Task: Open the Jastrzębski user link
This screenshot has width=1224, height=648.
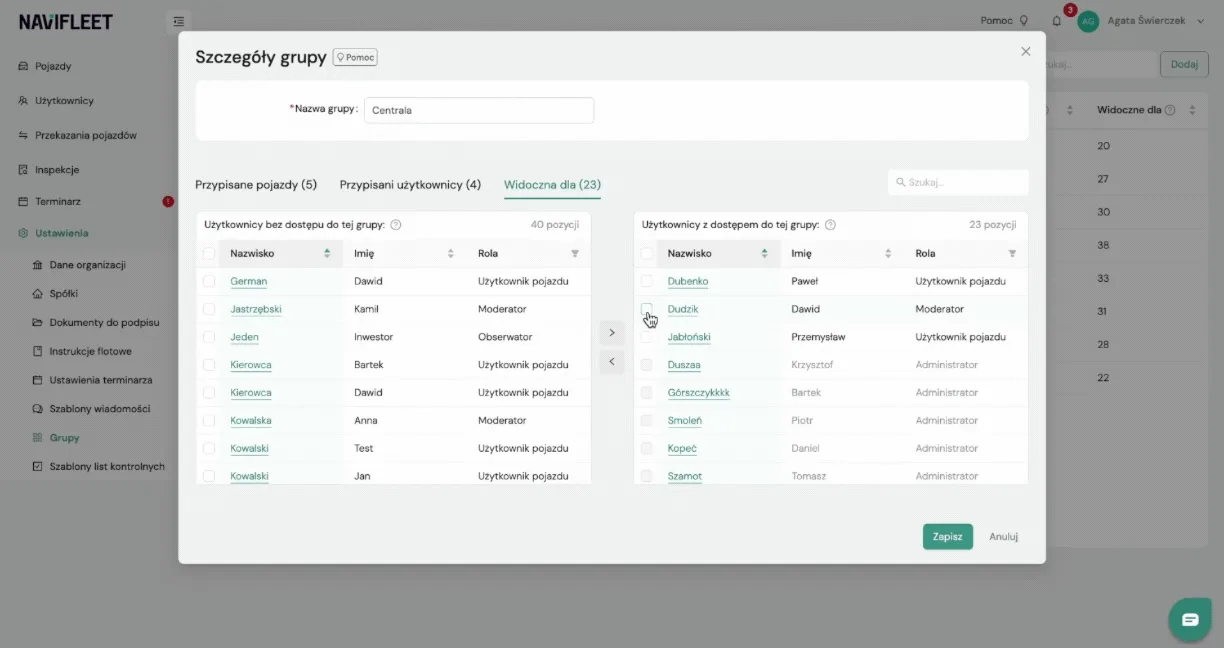Action: pyautogui.click(x=256, y=309)
